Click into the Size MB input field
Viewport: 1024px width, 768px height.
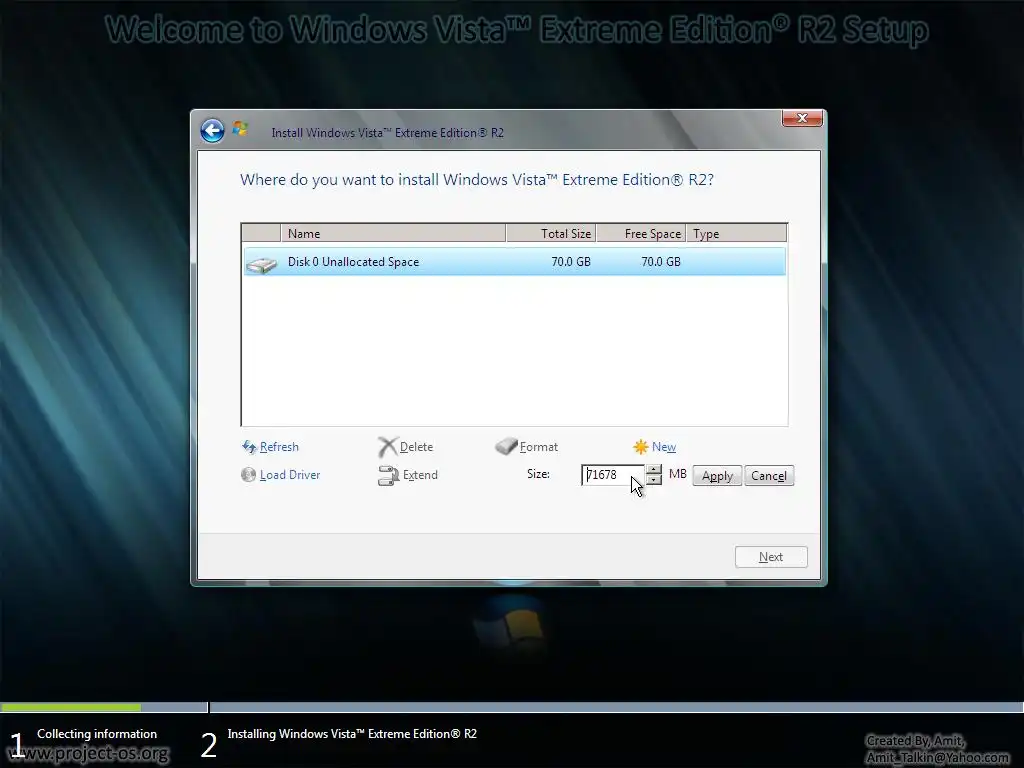click(x=613, y=475)
